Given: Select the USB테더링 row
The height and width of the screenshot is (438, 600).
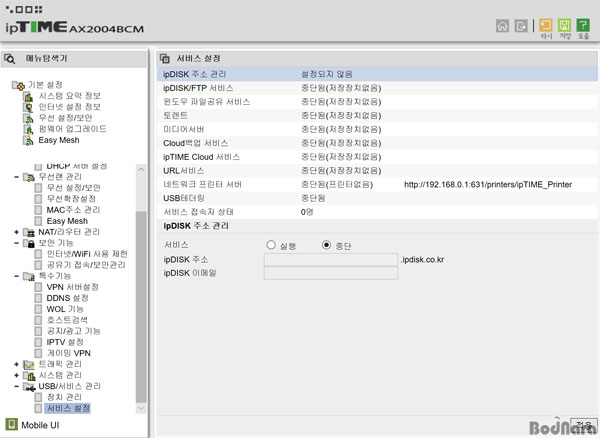Looking at the screenshot, I should click(377, 198).
